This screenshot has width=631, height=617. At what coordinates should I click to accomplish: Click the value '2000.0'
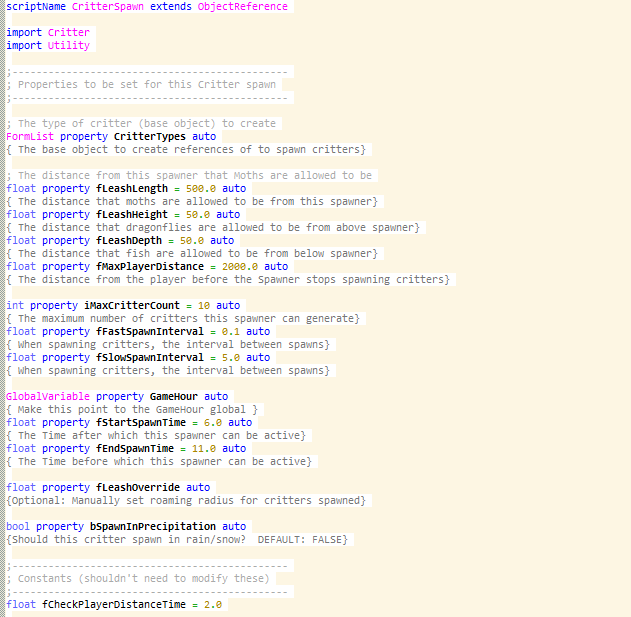point(240,266)
